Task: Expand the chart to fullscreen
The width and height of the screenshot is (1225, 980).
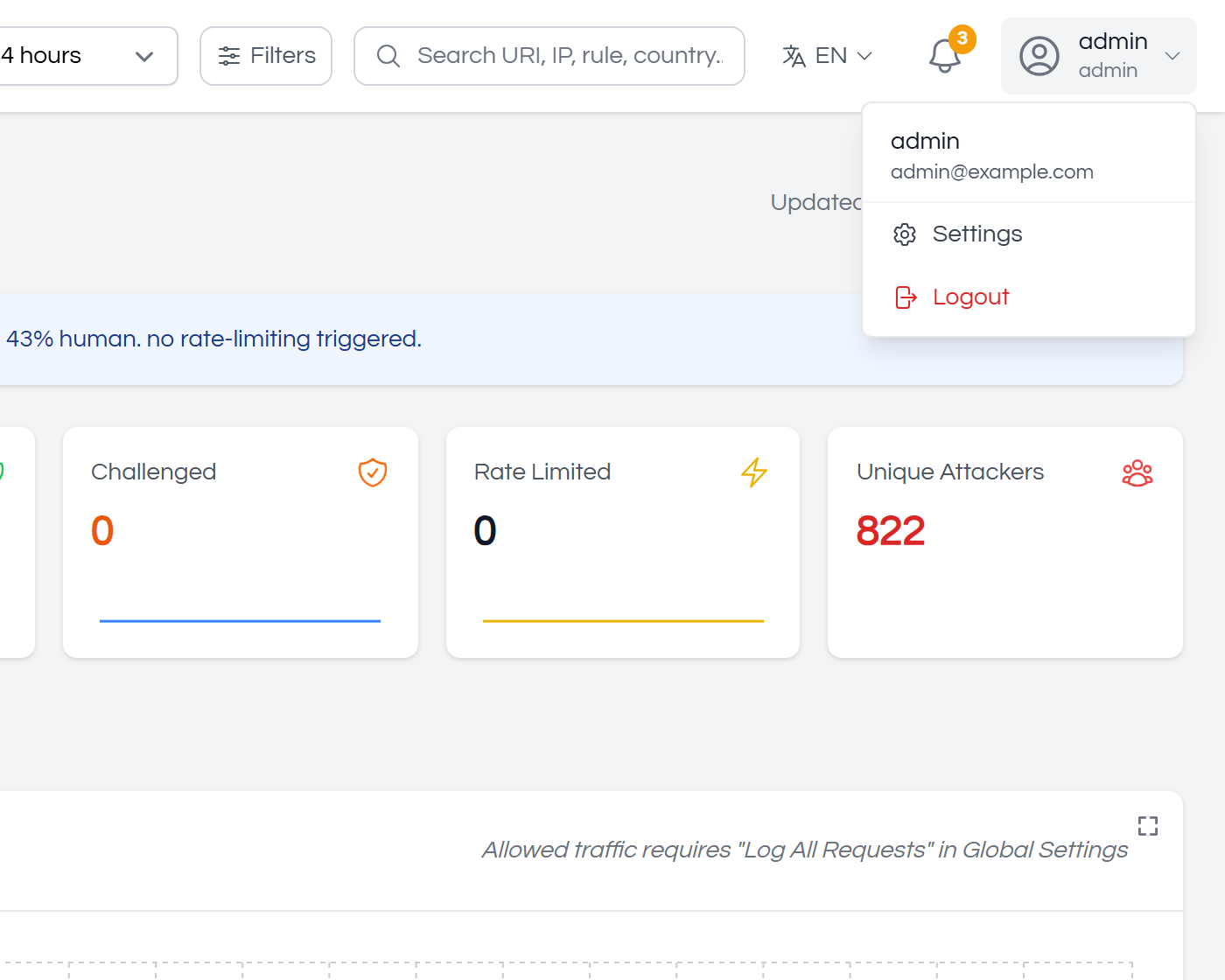Action: click(x=1148, y=826)
